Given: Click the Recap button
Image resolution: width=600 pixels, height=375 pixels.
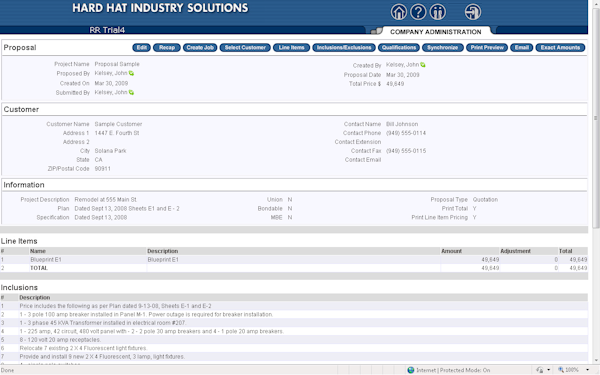Looking at the screenshot, I should (167, 47).
